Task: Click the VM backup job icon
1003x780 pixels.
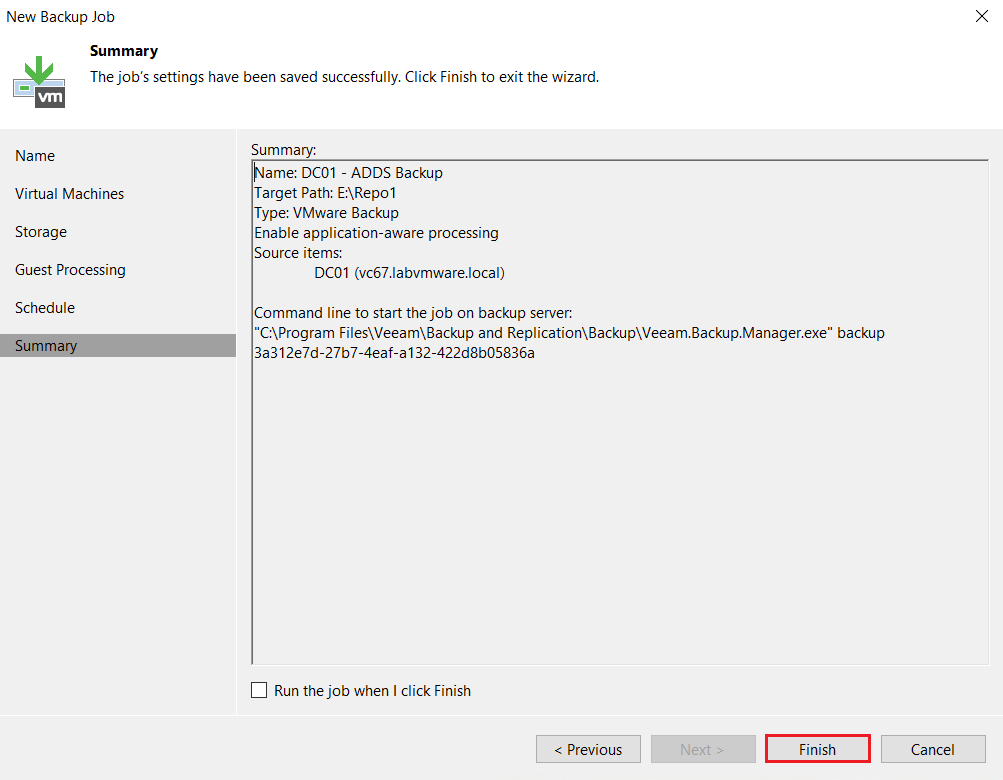Action: (39, 82)
